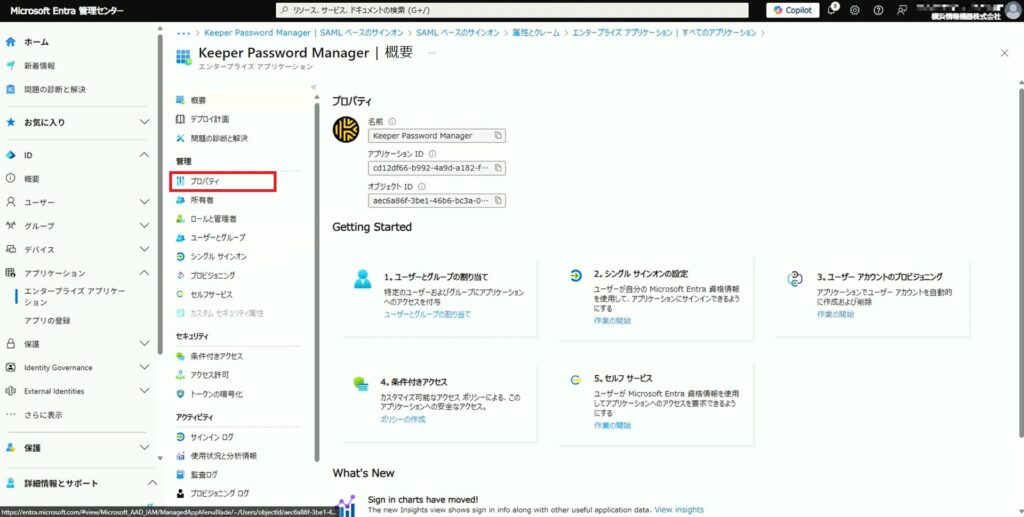Viewport: 1024px width, 517px height.
Task: Open 概要 under ID in sidebar
Action: [x=32, y=179]
